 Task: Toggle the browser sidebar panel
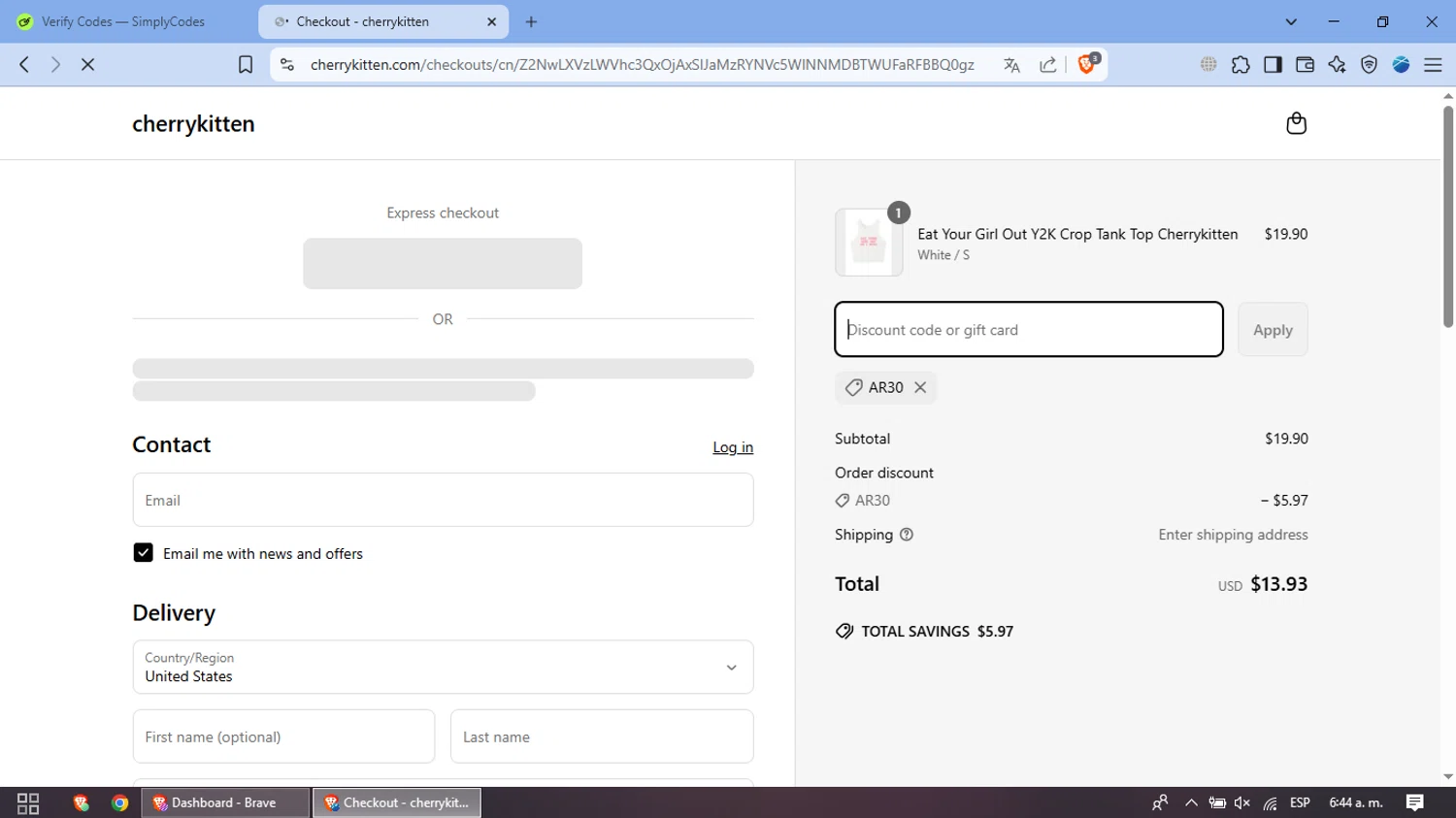pyautogui.click(x=1273, y=65)
